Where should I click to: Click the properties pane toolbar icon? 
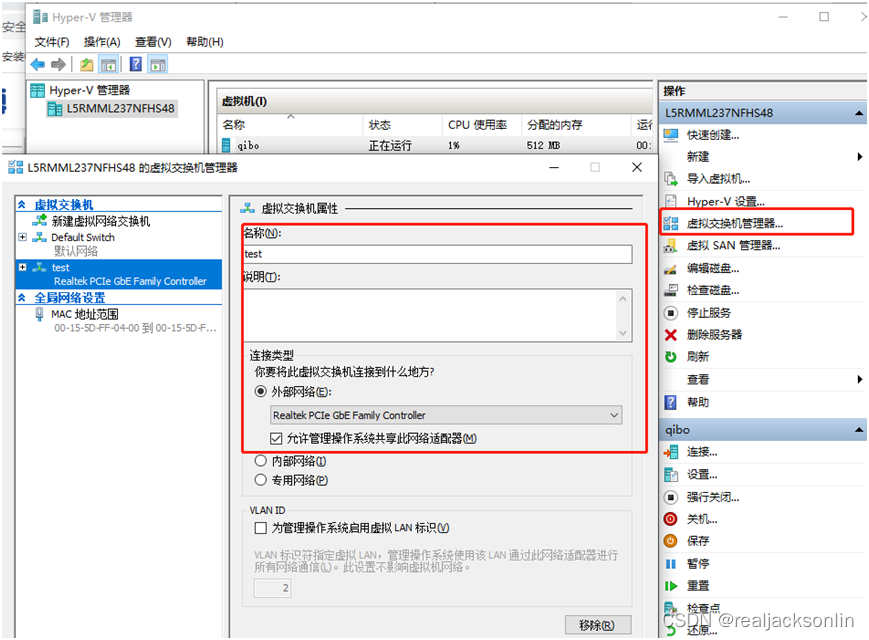coord(159,65)
